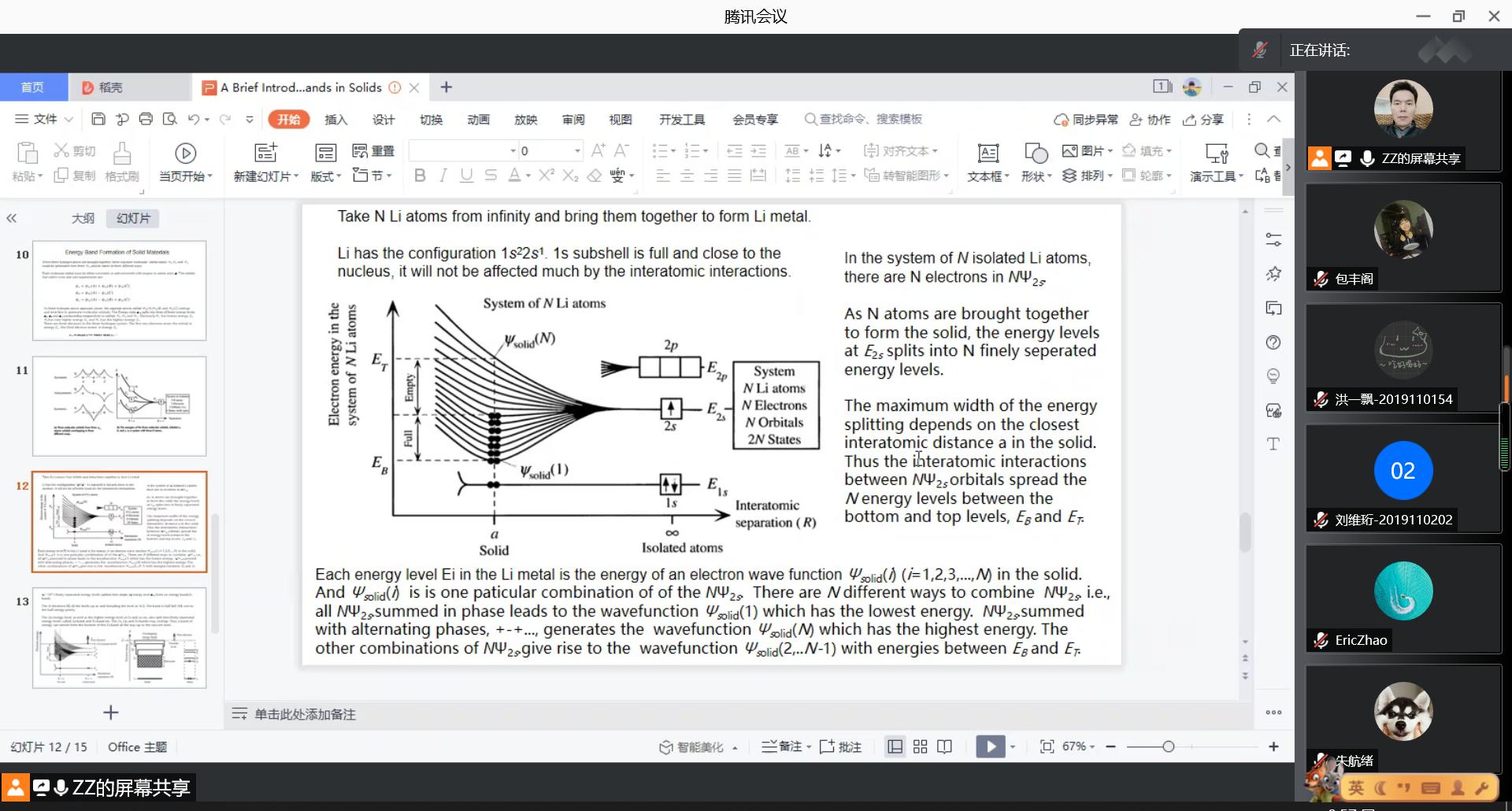Viewport: 1512px width, 811px height.
Task: Open the font size dropdown
Action: (x=577, y=150)
